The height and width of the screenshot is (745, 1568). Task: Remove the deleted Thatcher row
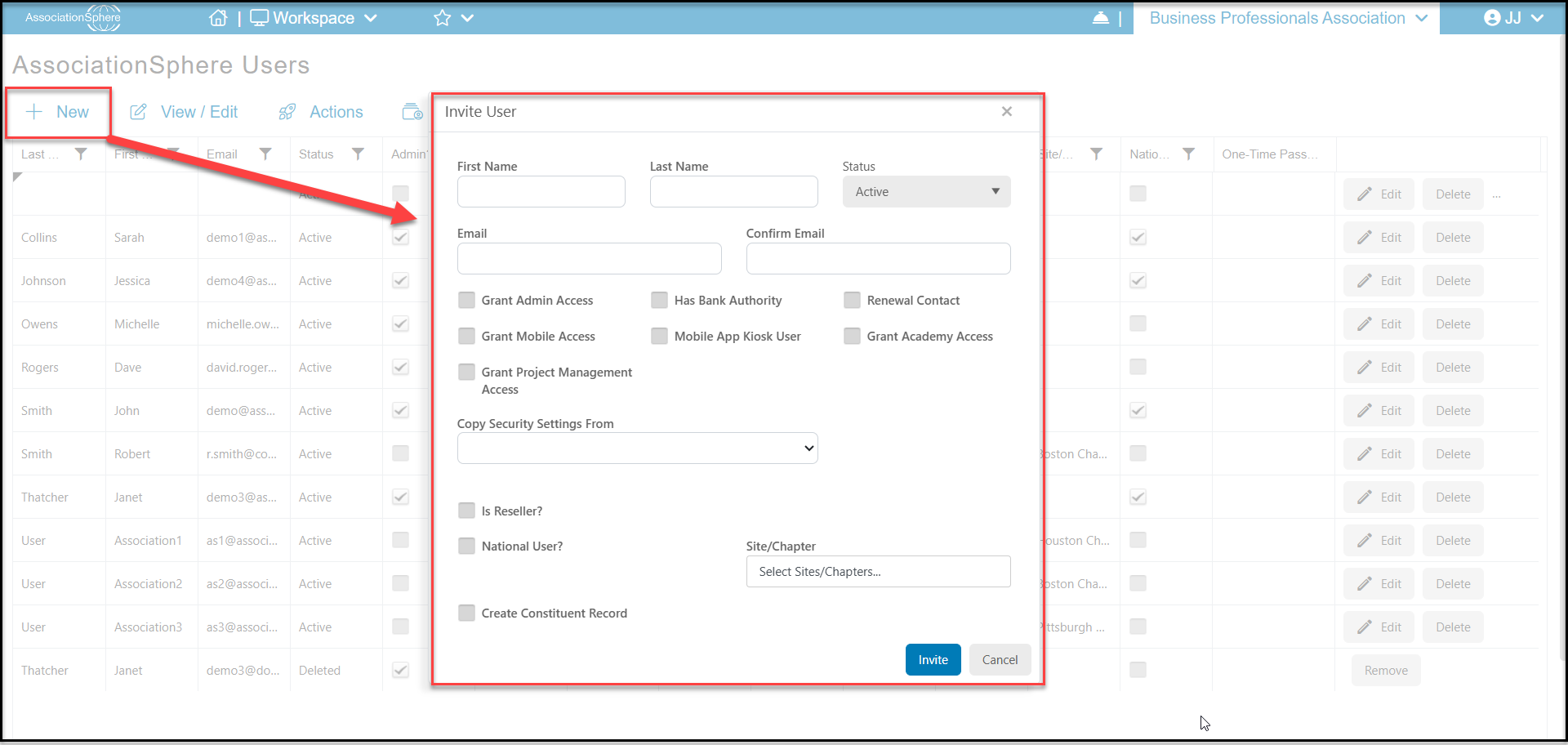click(1387, 671)
